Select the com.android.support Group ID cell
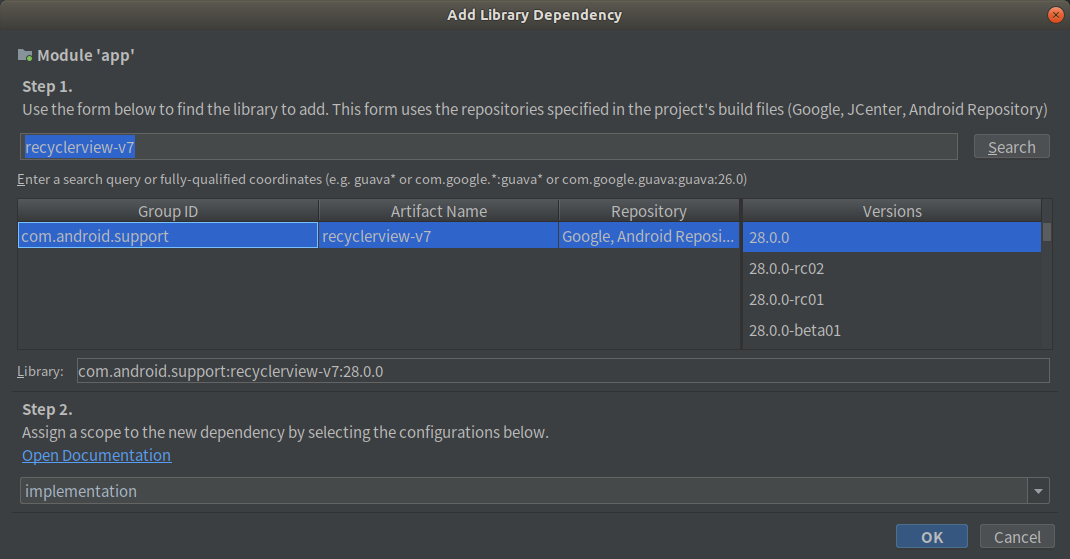This screenshot has width=1070, height=559. click(168, 235)
